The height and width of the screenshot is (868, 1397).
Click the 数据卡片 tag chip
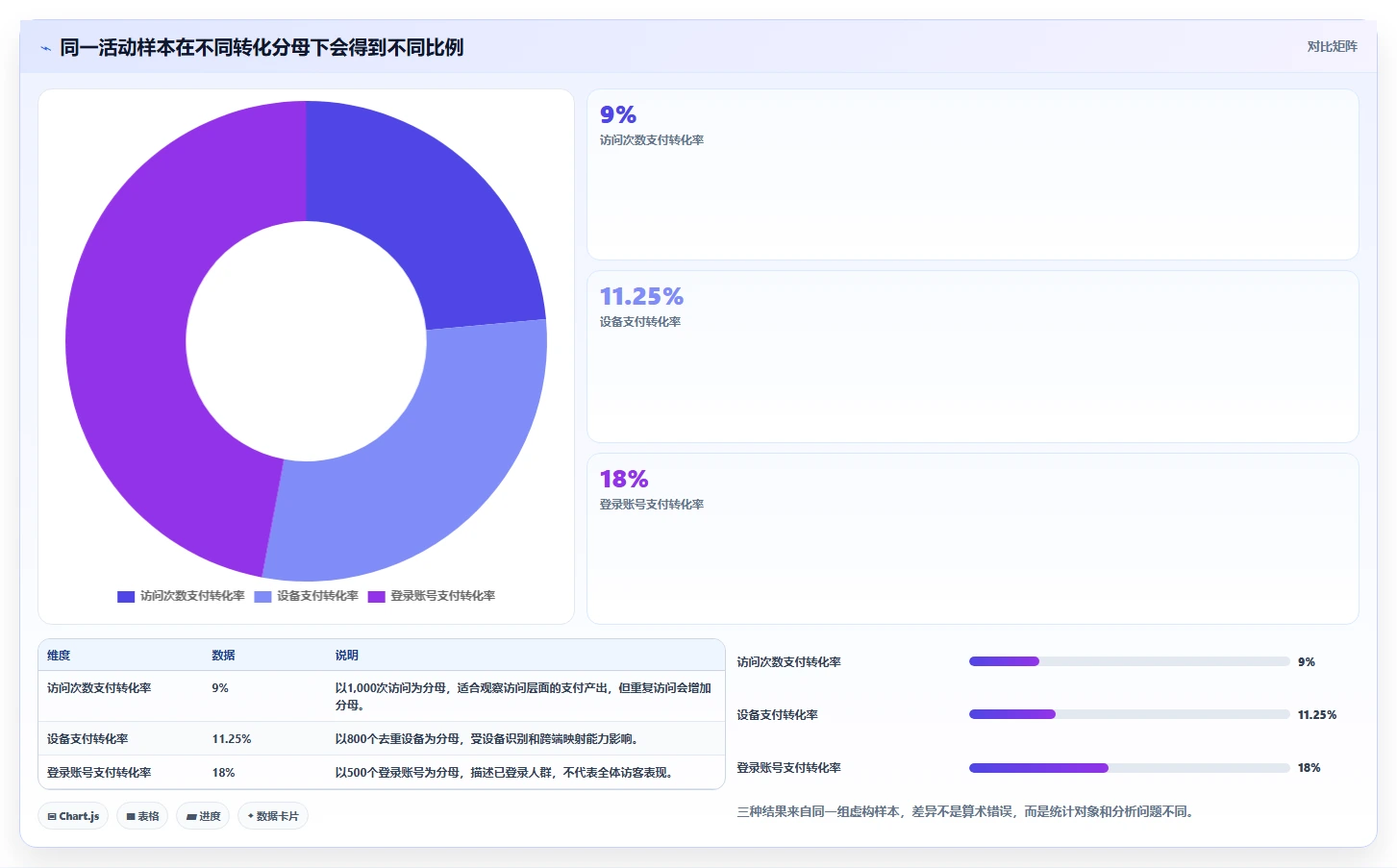(273, 816)
